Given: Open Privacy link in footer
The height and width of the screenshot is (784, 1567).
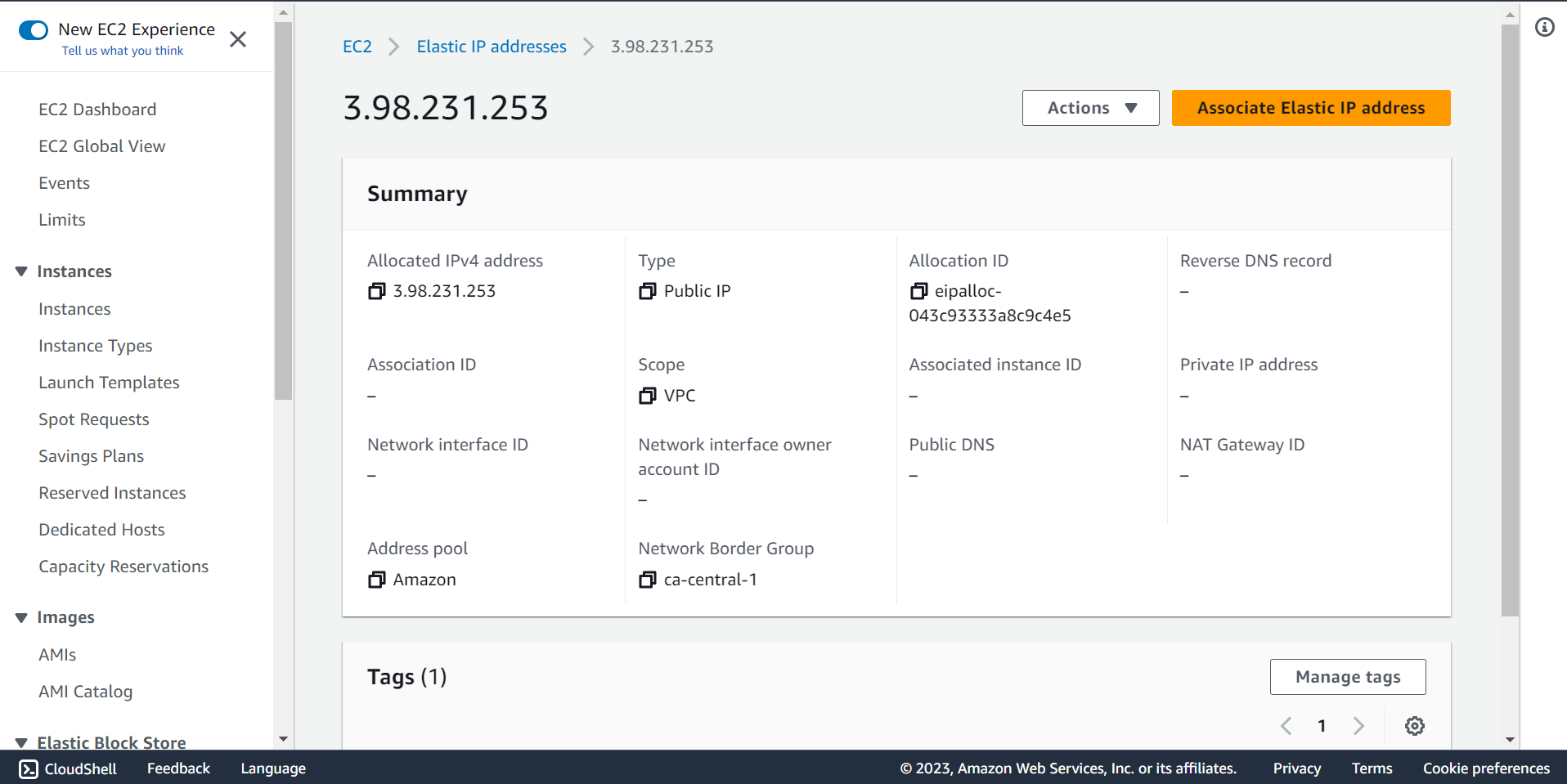Looking at the screenshot, I should click(x=1296, y=768).
